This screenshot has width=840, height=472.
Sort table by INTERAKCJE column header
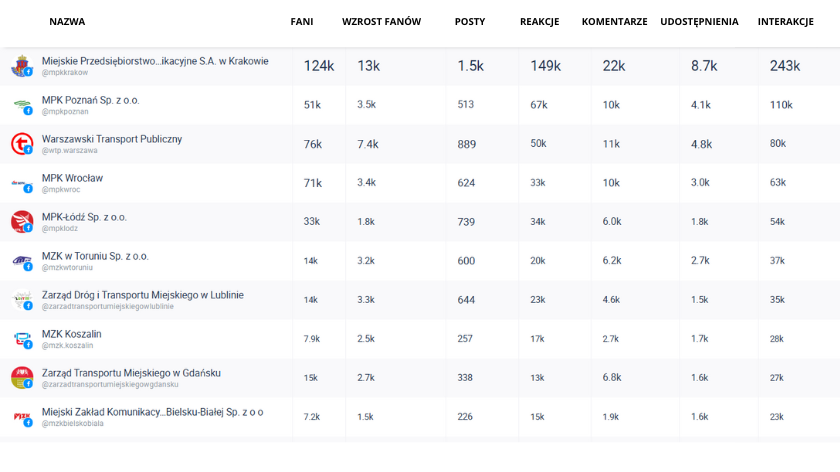click(x=785, y=21)
